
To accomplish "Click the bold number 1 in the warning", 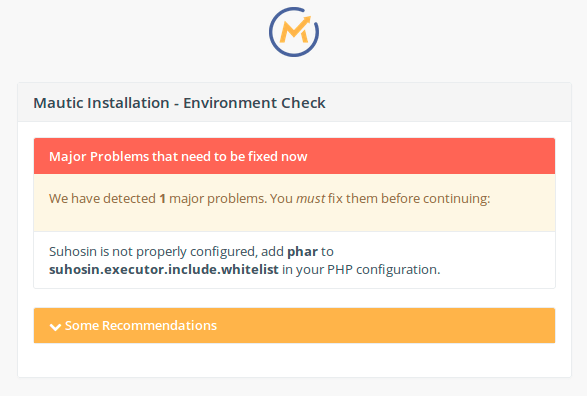I will coord(162,198).
